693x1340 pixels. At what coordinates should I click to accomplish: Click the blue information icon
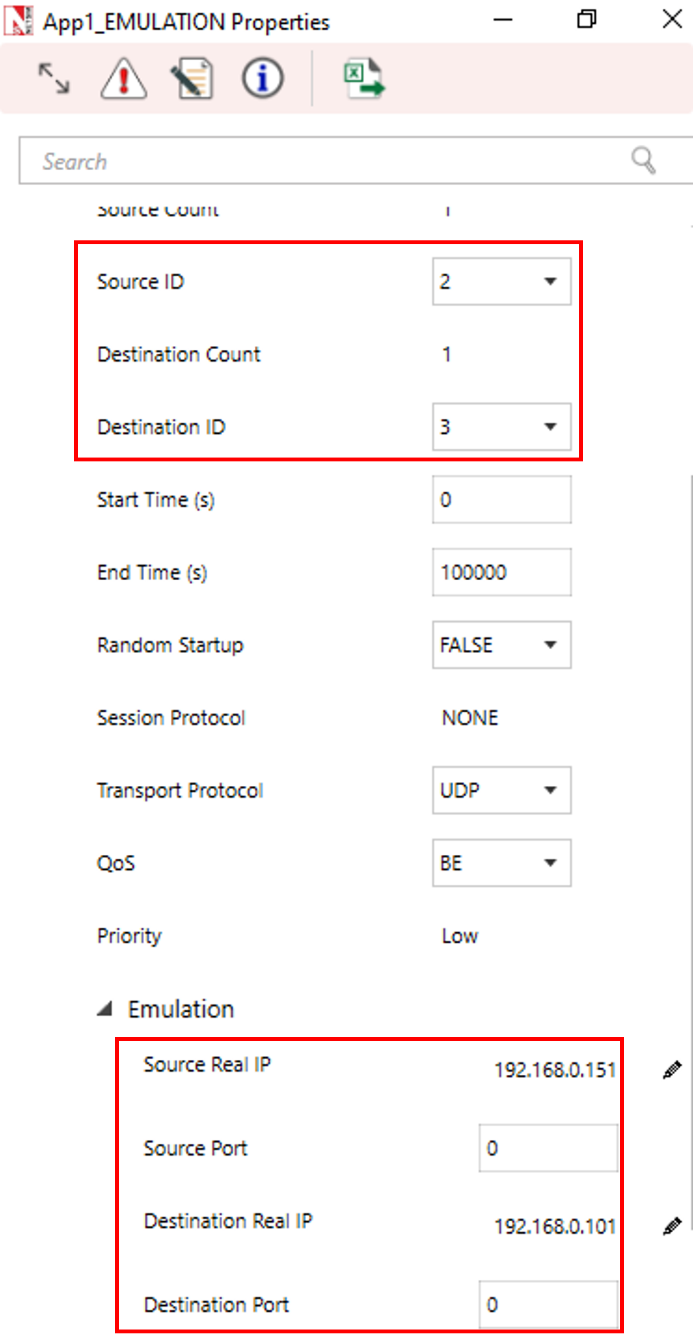pos(262,79)
